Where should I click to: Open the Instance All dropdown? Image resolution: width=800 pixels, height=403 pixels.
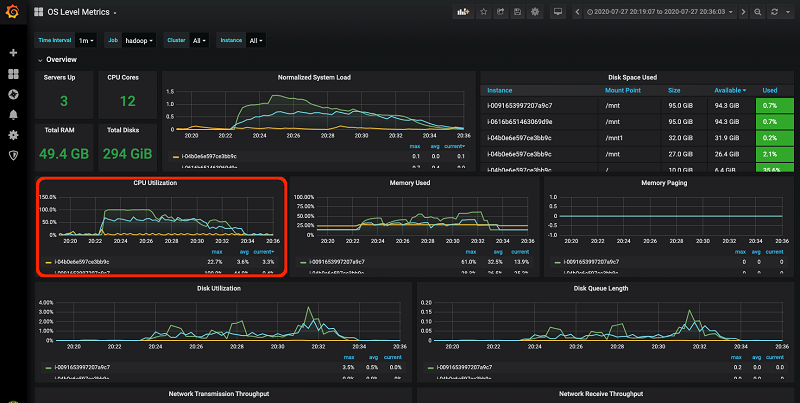[256, 40]
